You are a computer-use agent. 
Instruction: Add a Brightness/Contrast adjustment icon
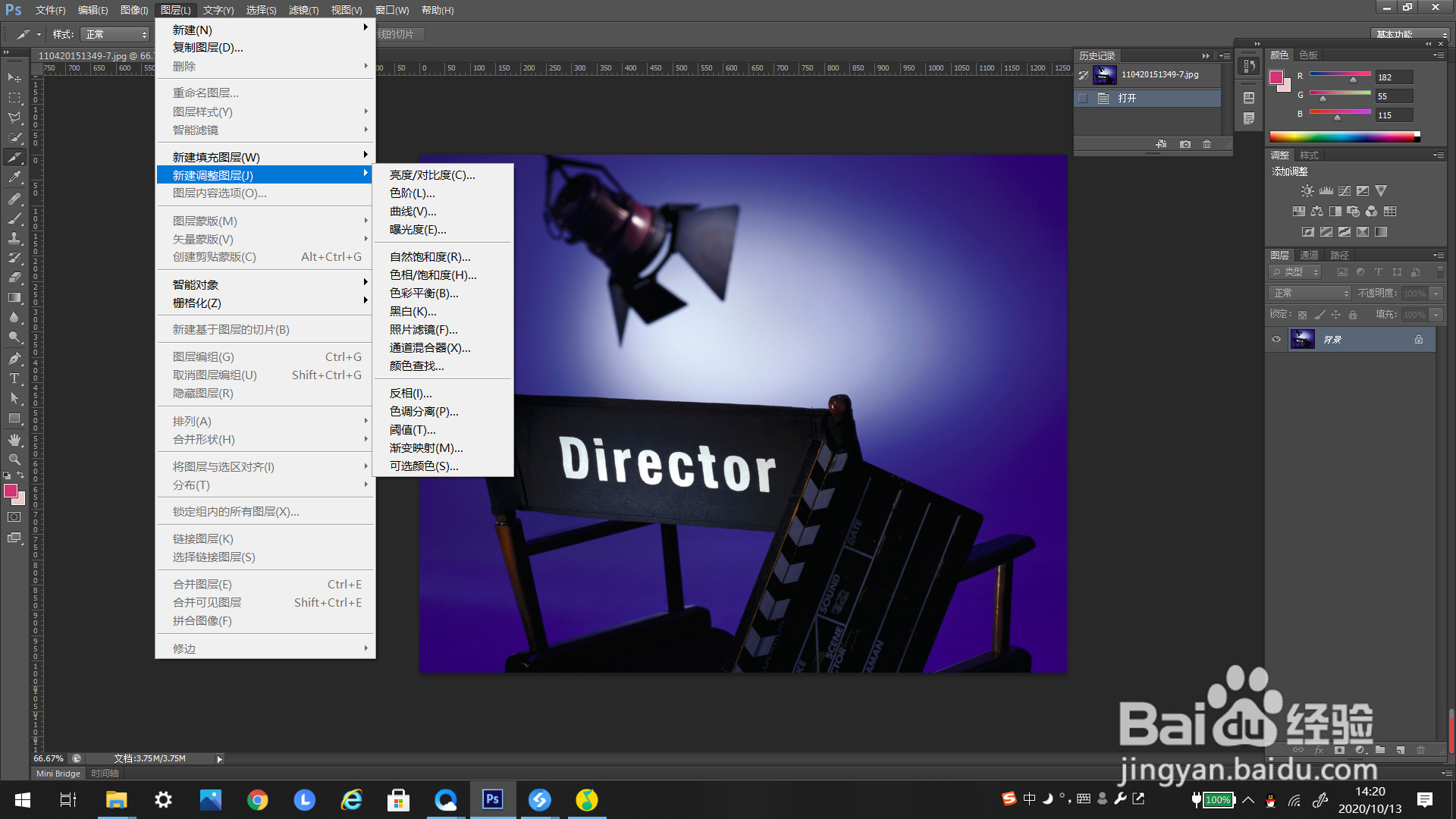coord(1307,191)
